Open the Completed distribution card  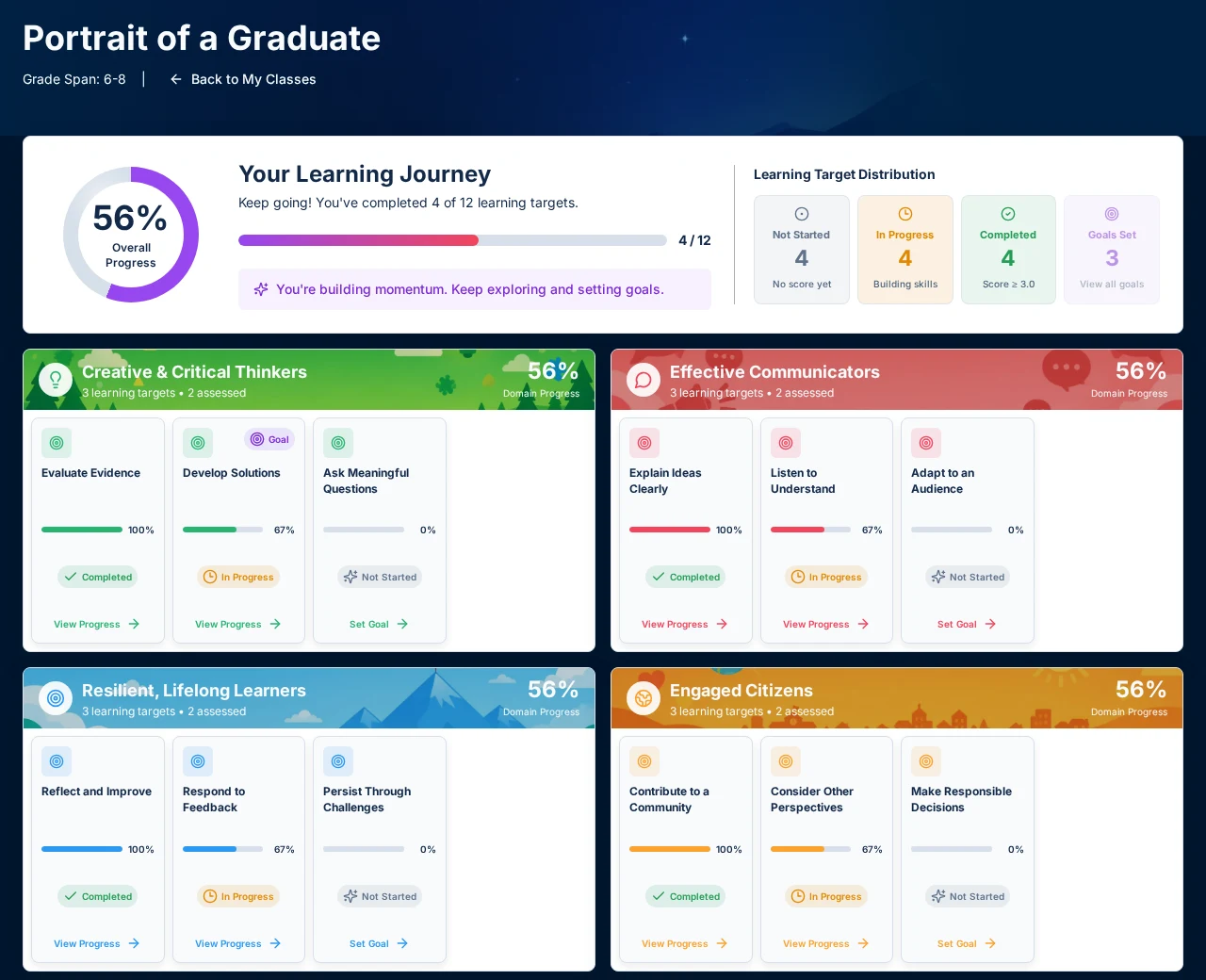tap(1008, 250)
